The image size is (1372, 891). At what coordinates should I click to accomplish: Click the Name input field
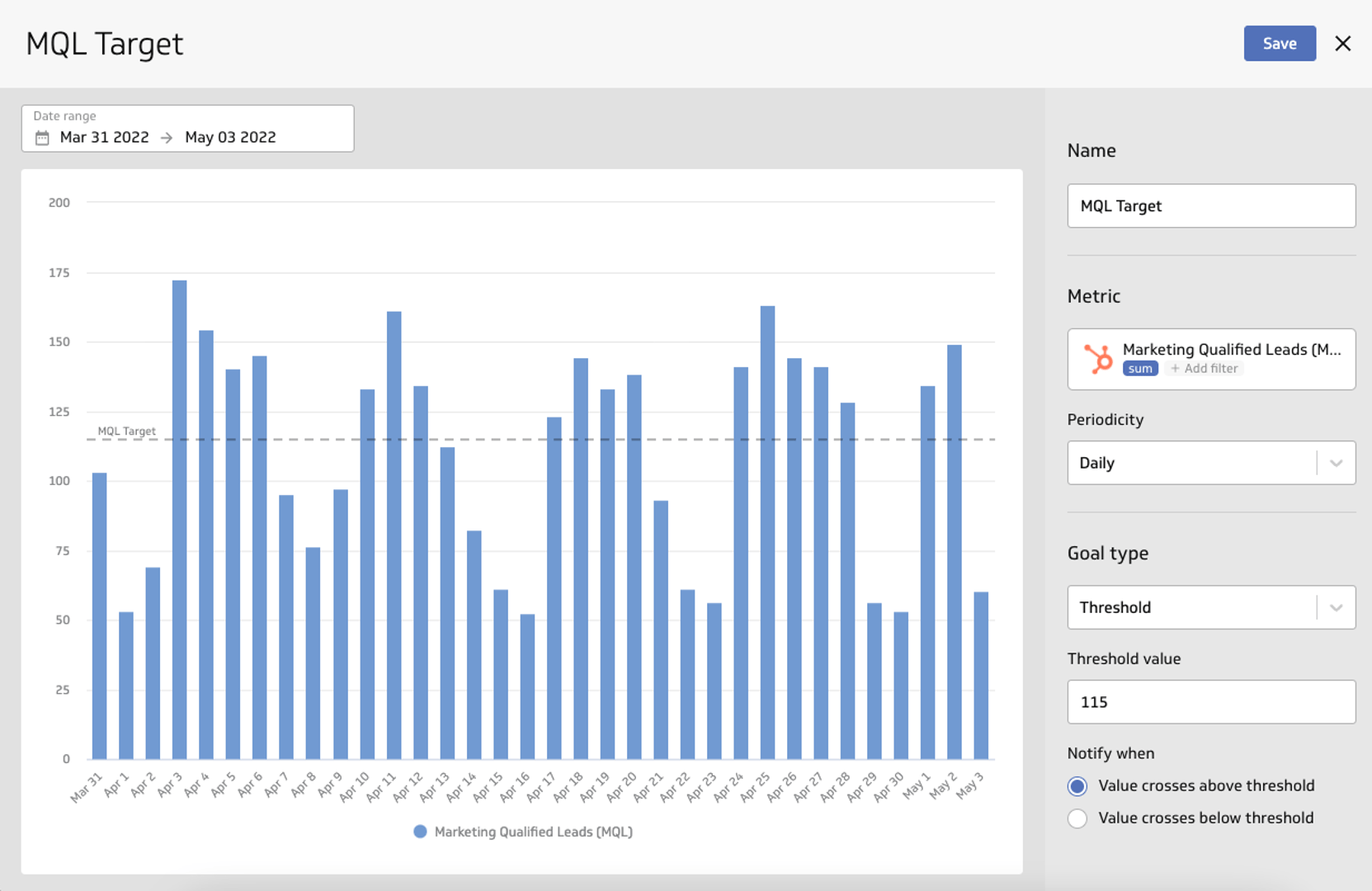[x=1210, y=206]
